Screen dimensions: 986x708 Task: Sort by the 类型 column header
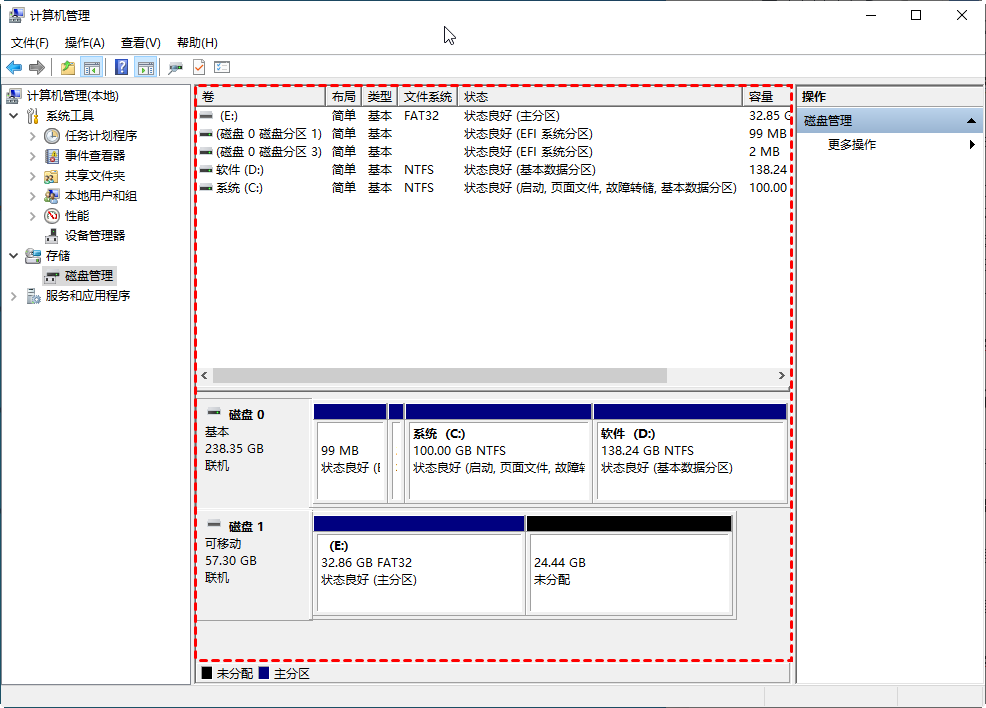pos(380,97)
